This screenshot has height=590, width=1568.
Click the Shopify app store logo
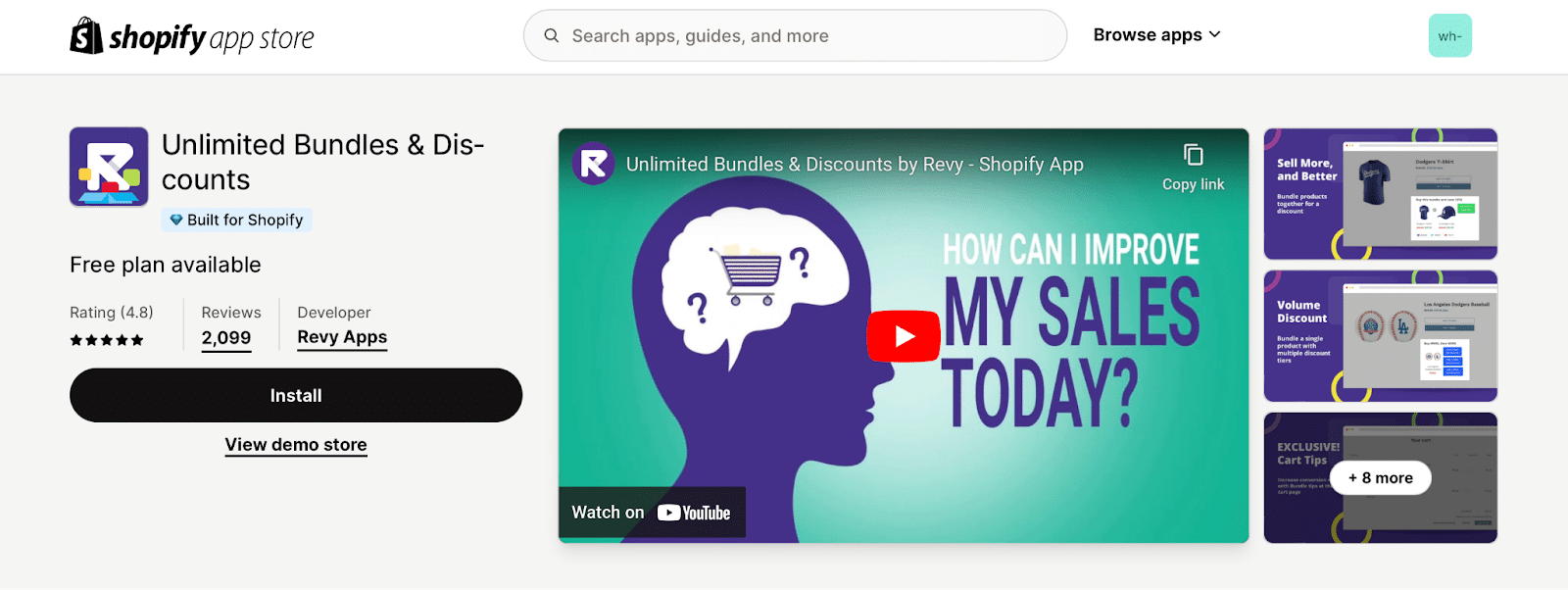192,37
